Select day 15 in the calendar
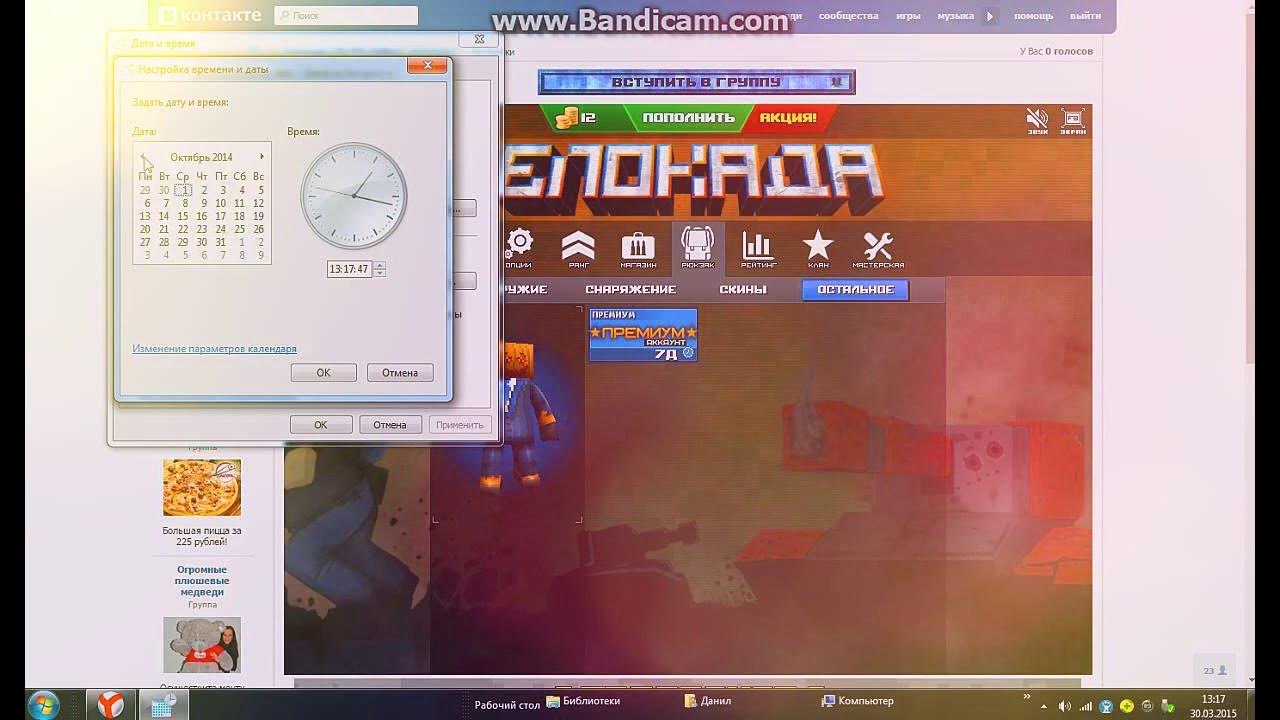 [x=183, y=216]
